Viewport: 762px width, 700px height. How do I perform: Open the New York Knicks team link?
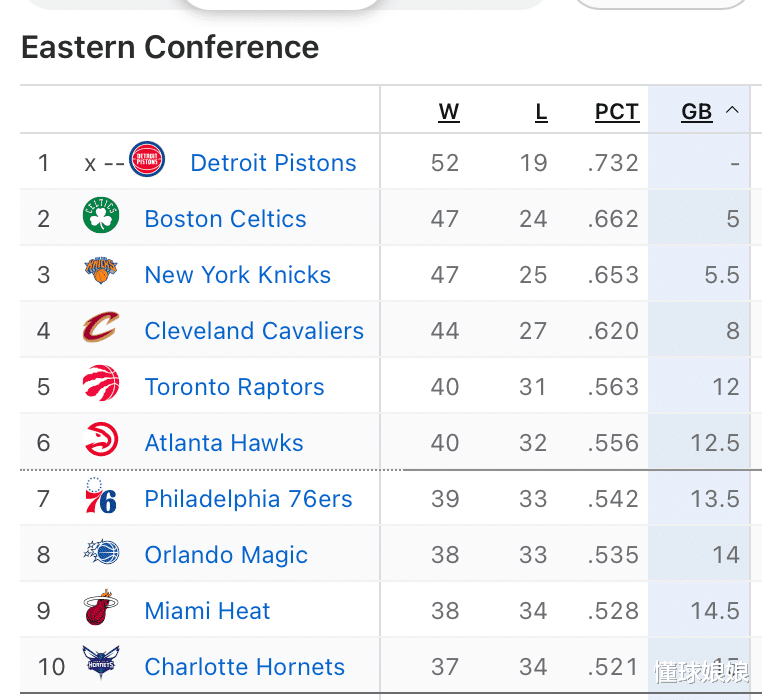237,275
